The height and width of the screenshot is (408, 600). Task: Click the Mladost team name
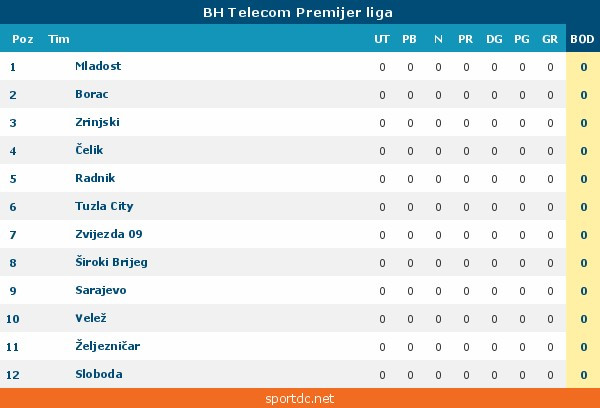[98, 66]
